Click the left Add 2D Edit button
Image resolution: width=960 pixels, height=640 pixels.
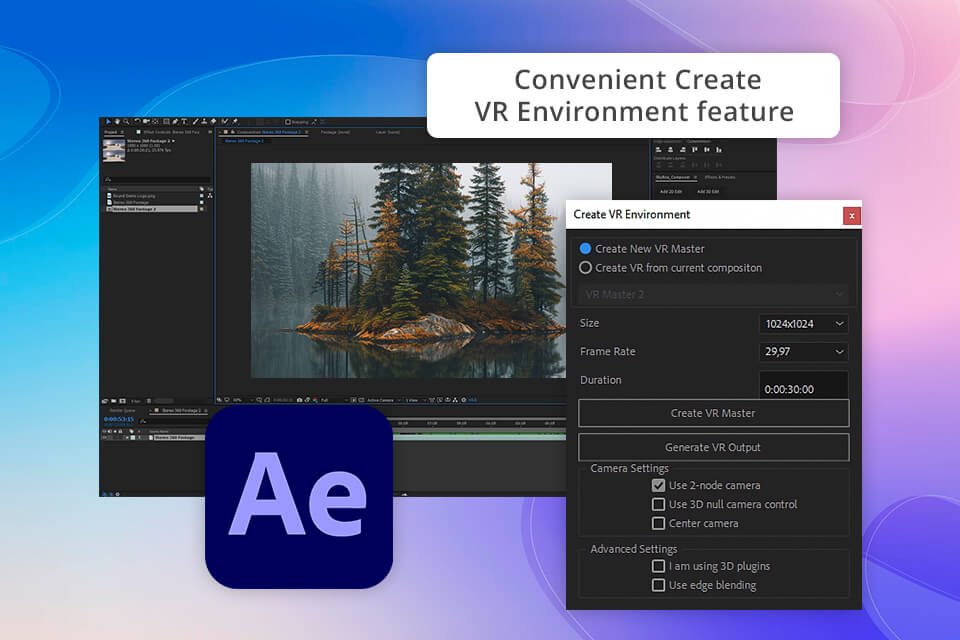(x=671, y=192)
